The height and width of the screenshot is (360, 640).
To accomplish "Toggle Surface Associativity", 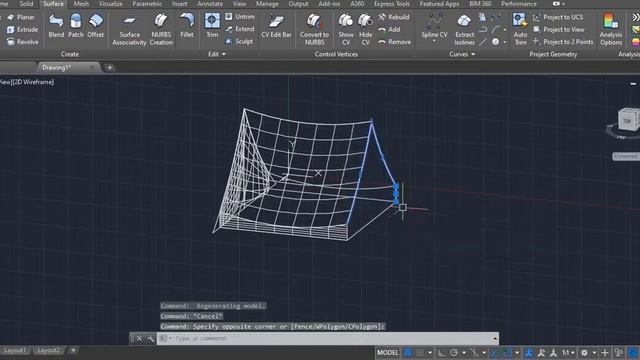I will [129, 29].
